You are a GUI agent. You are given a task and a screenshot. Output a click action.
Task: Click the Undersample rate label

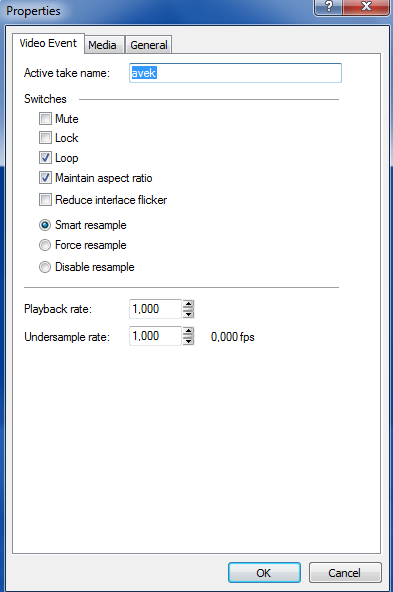click(x=67, y=337)
